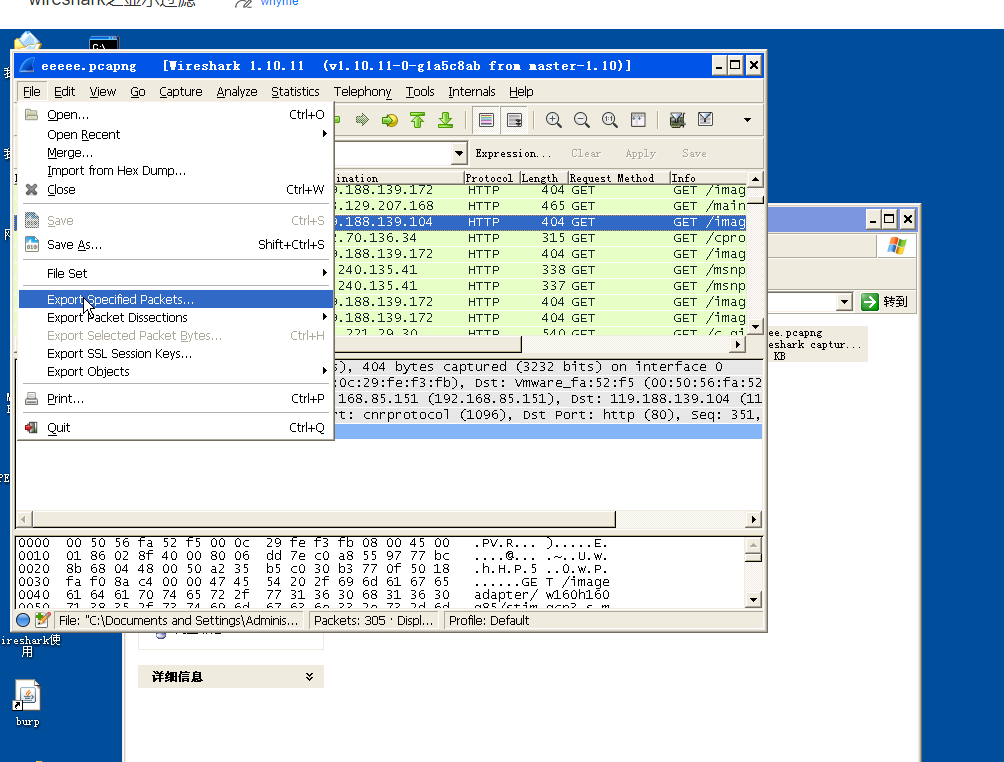Zoom out using the magnifier minus icon
The height and width of the screenshot is (762, 1004).
581,120
